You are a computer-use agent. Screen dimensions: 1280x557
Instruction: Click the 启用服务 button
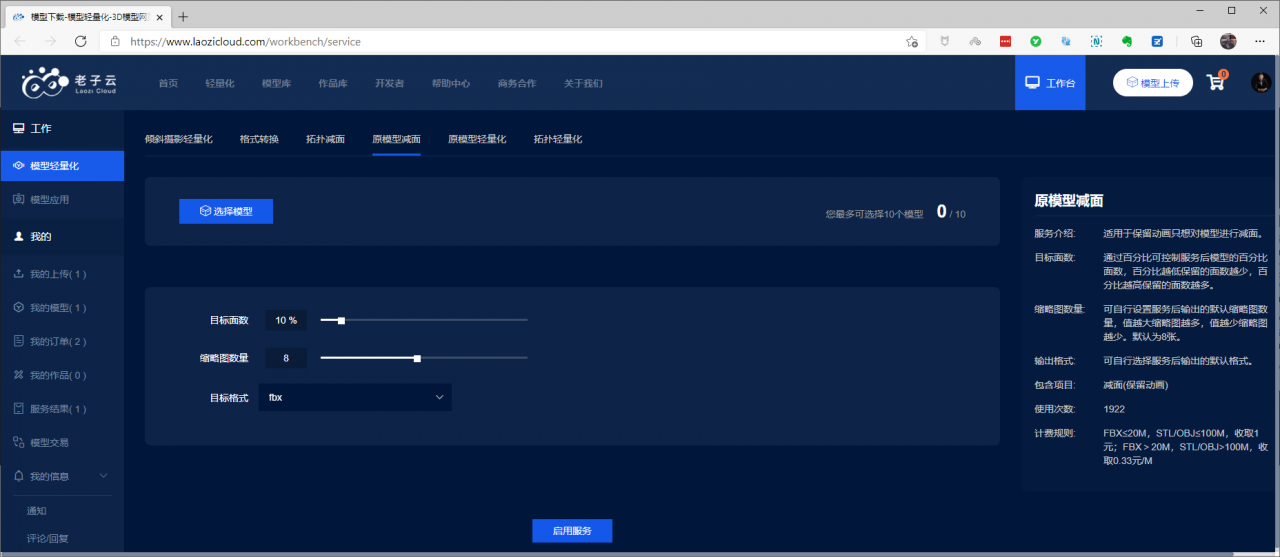click(572, 530)
